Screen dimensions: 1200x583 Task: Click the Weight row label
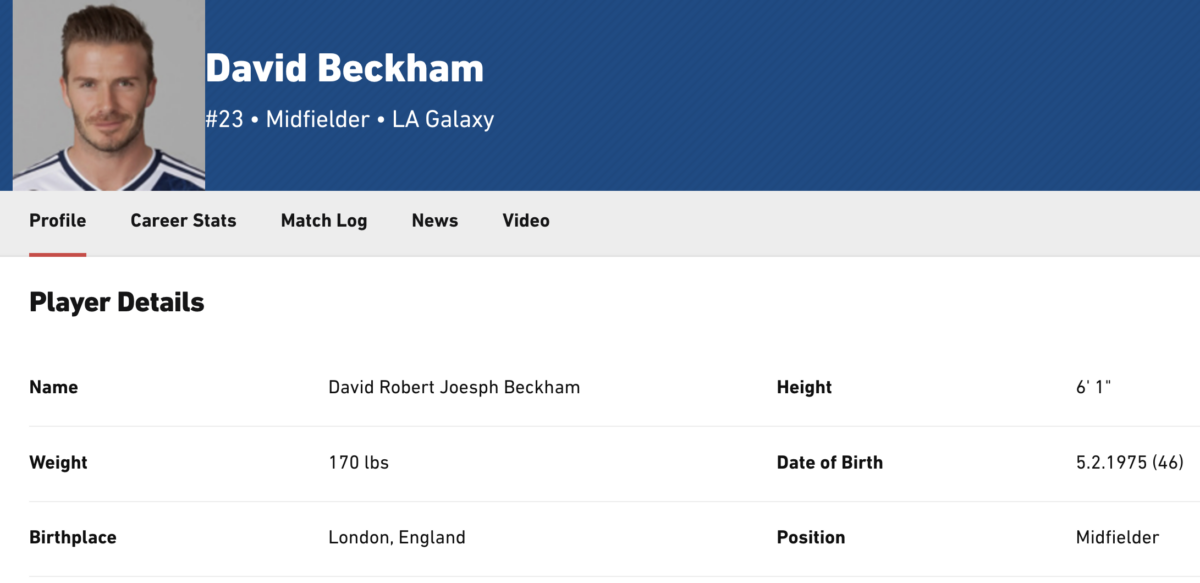tap(58, 463)
